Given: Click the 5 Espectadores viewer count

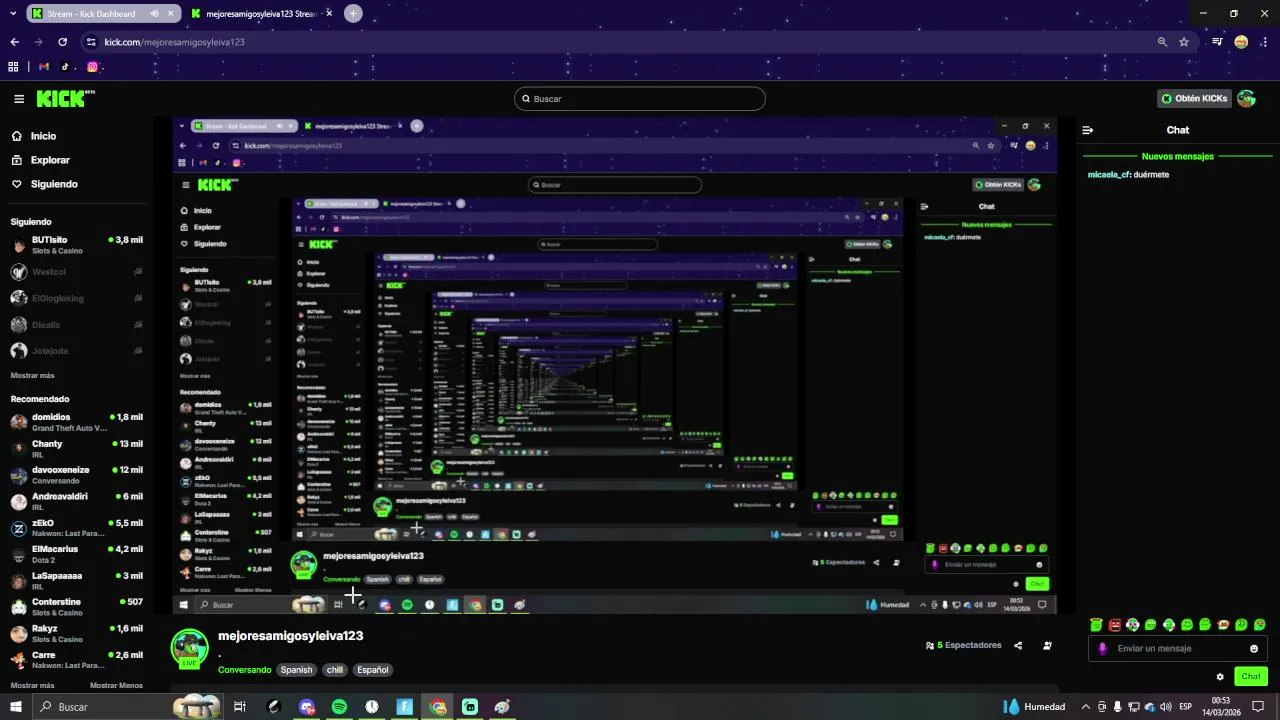Looking at the screenshot, I should (963, 646).
